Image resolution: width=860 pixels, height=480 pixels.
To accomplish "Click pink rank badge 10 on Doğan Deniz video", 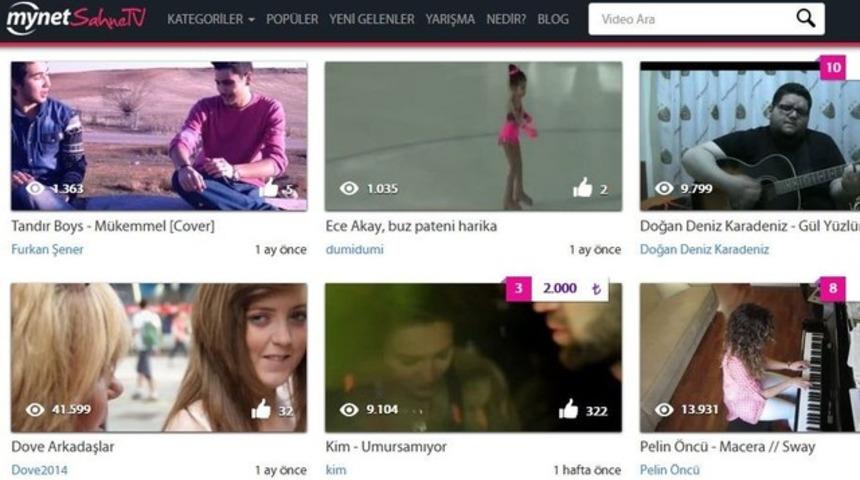I will (833, 67).
